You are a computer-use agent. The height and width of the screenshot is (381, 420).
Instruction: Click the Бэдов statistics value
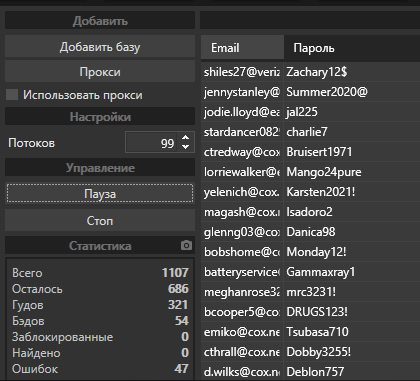click(182, 321)
